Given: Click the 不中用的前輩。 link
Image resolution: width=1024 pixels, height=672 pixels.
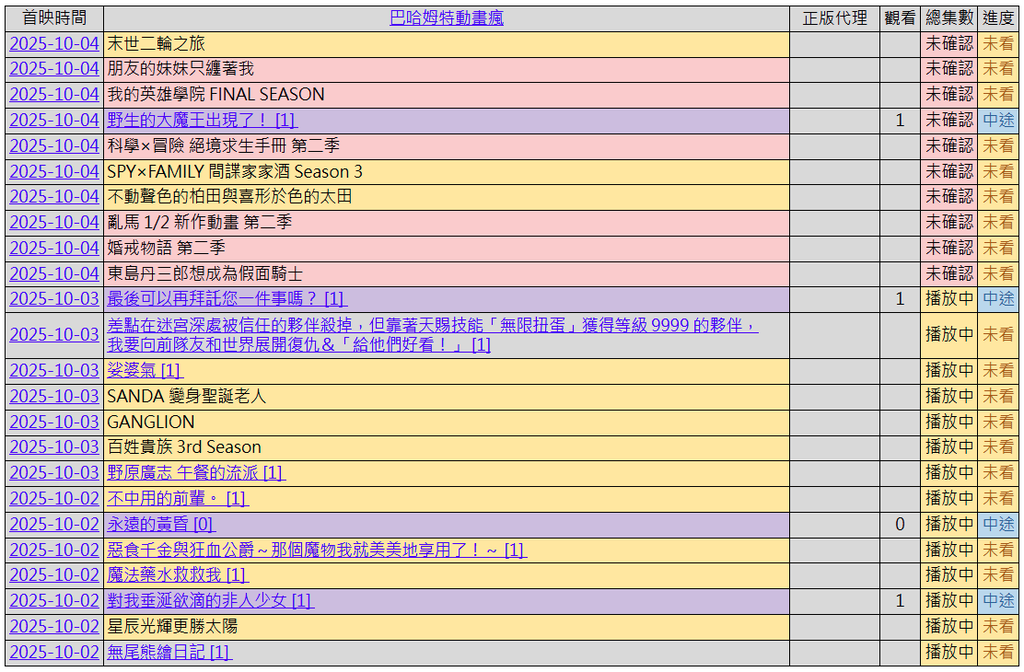Looking at the screenshot, I should pos(177,498).
